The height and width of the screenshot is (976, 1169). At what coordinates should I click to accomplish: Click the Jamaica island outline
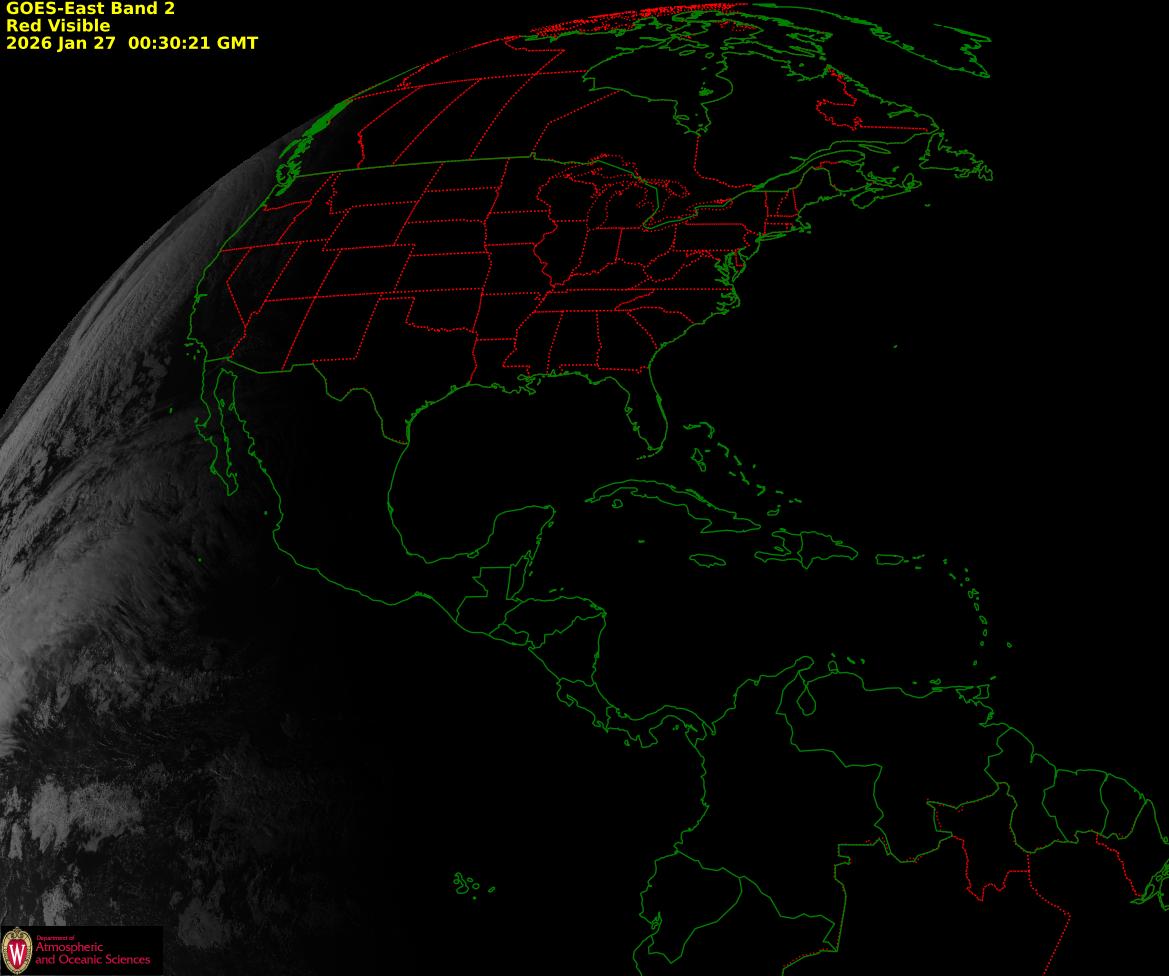coord(708,560)
